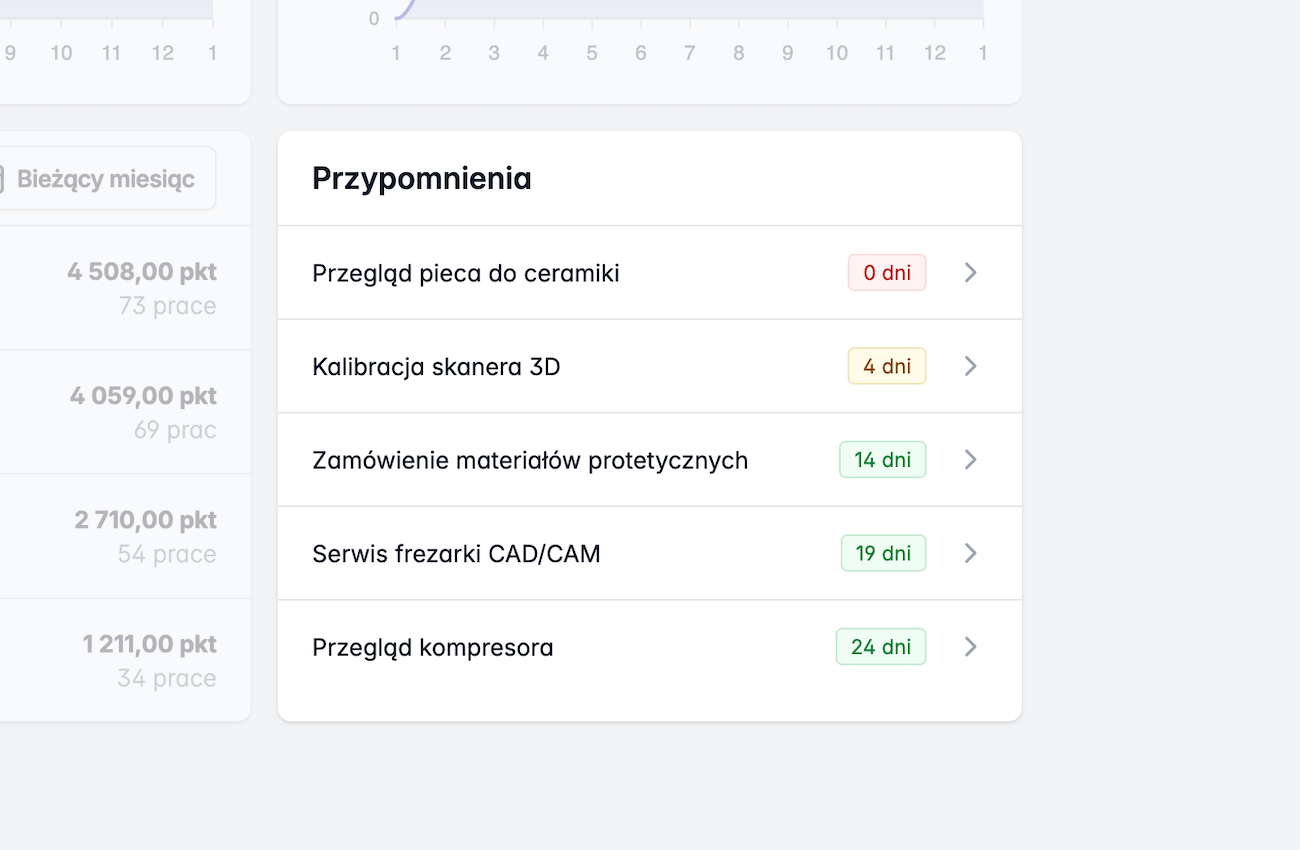
Task: Click the green "19 dni" badge
Action: point(883,553)
